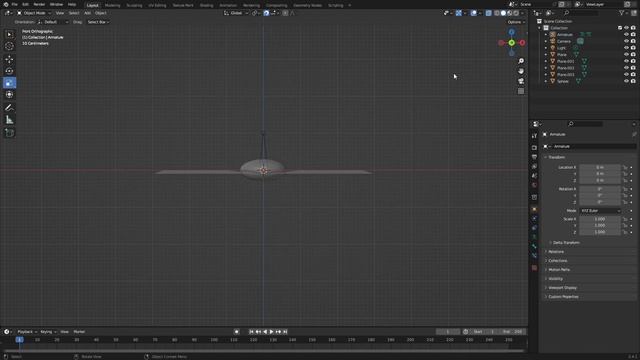Select the Add Cube tool
Viewport: 640px width, 360px height.
pos(9,133)
